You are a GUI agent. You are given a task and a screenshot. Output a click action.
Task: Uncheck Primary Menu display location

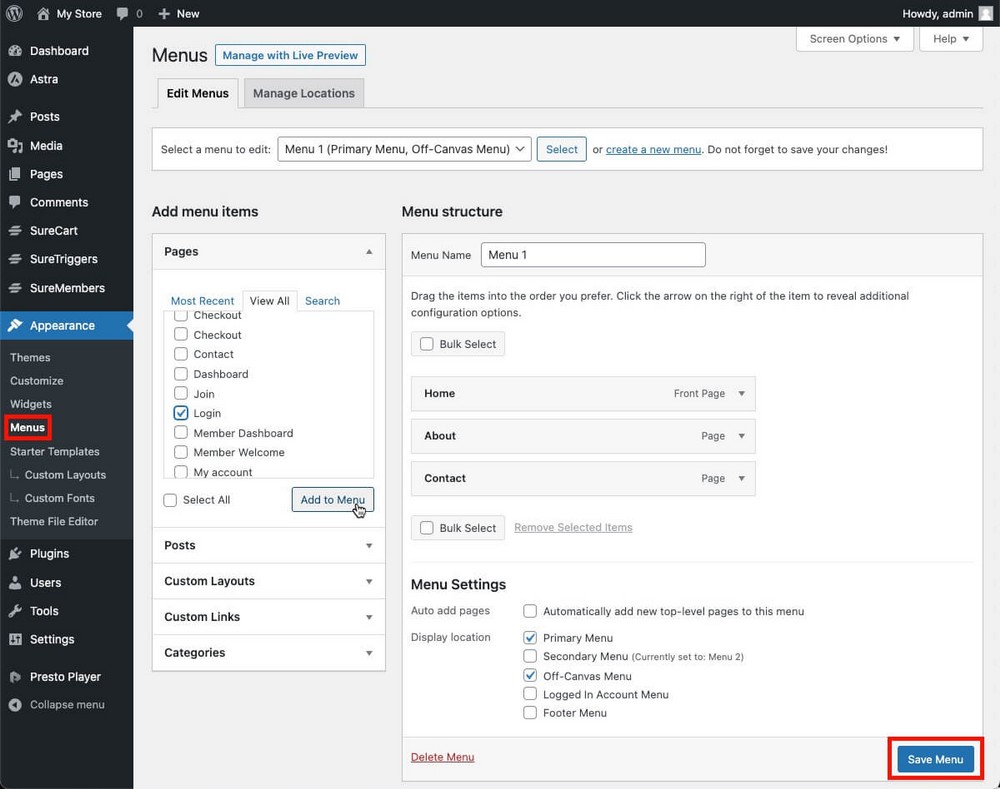pyautogui.click(x=530, y=638)
